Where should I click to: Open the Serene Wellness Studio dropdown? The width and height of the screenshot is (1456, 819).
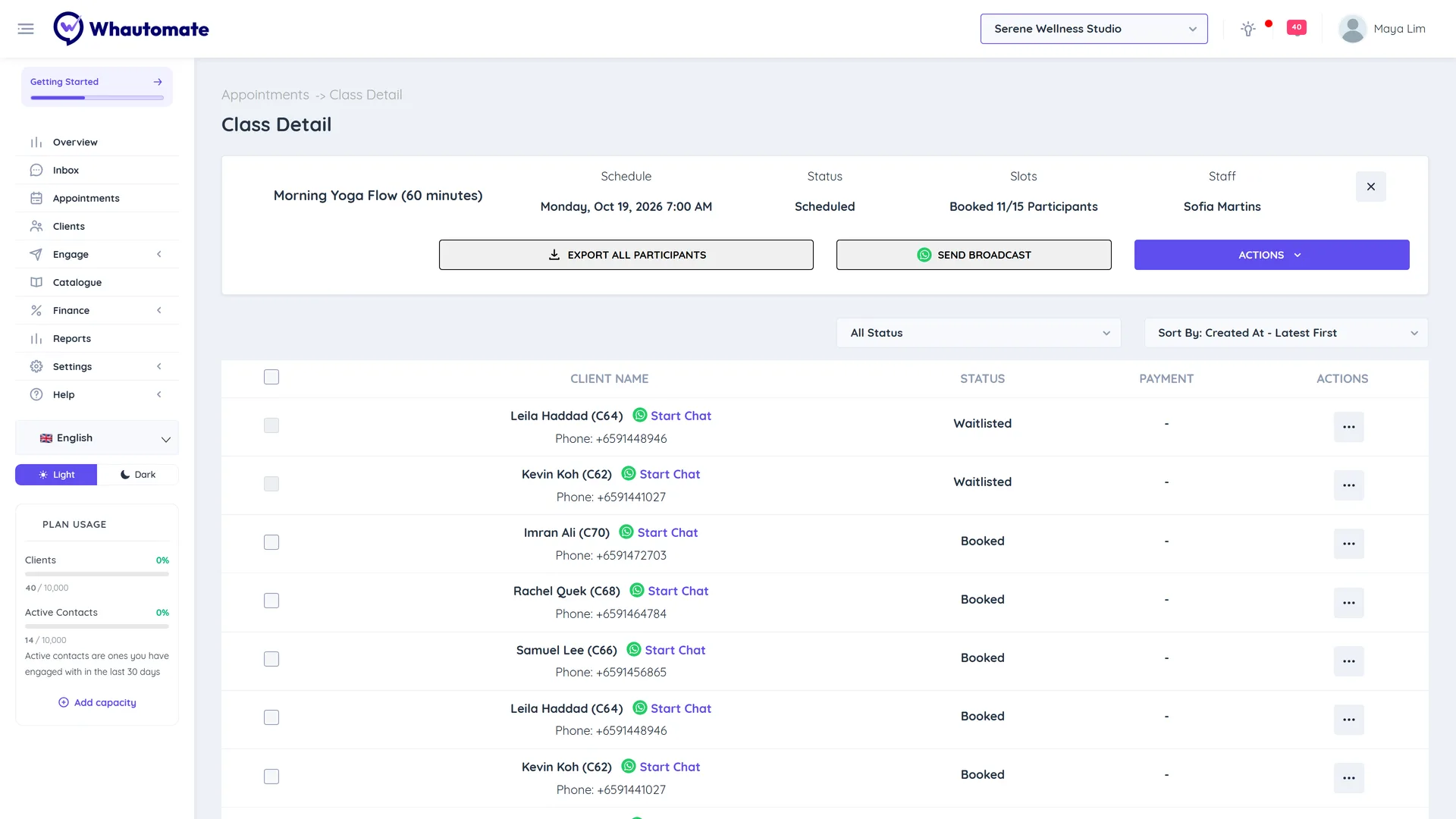pos(1094,29)
